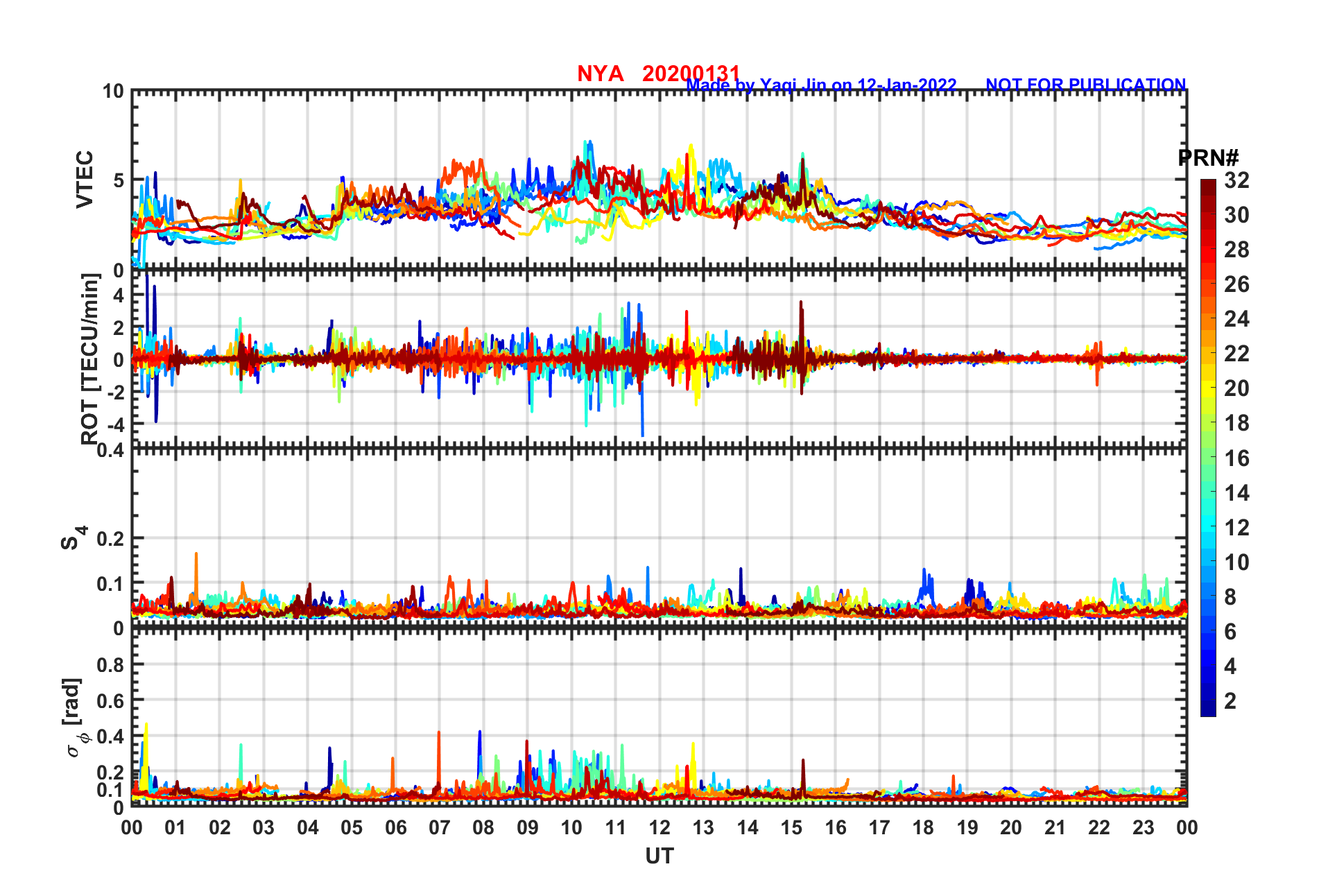The width and height of the screenshot is (1319, 896).
Task: Click inside the σφ plot panel
Action: point(659,718)
